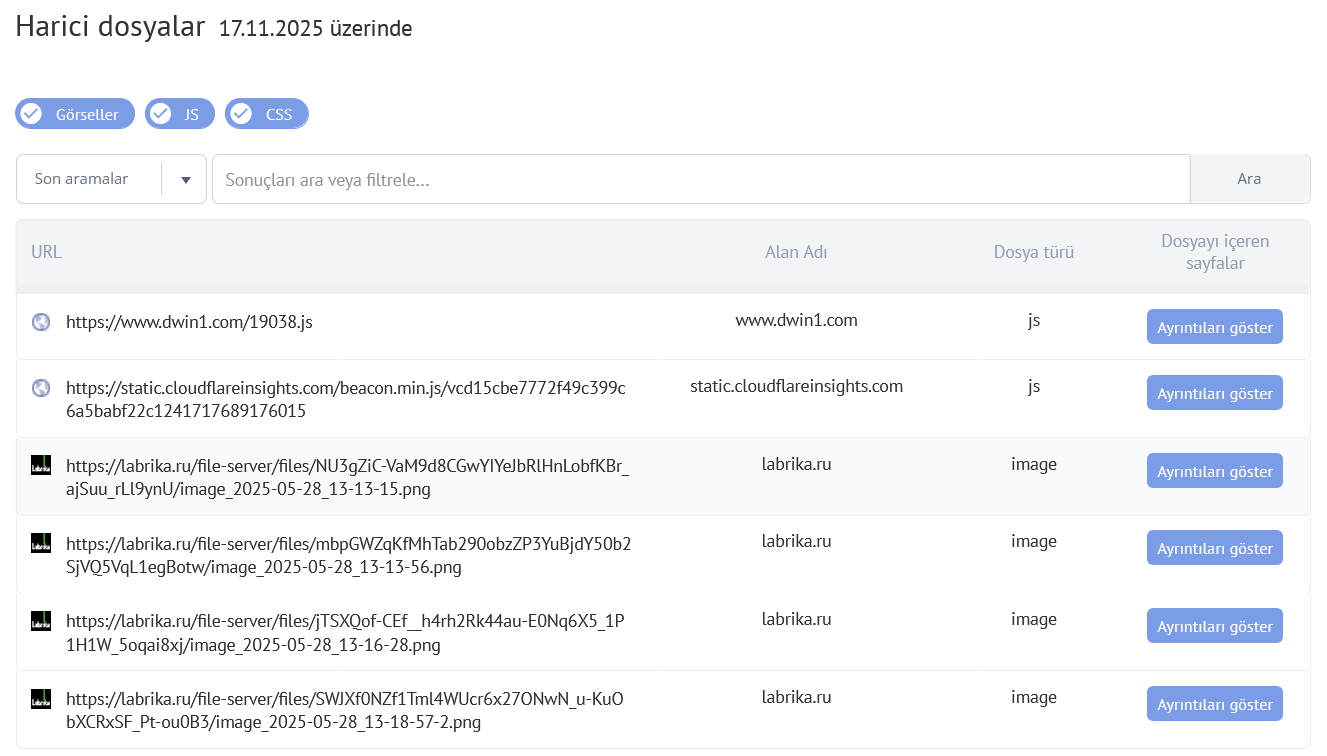The width and height of the screenshot is (1327, 756).
Task: Select the image file icon on the first labrika.ru row
Action: pyautogui.click(x=40, y=464)
